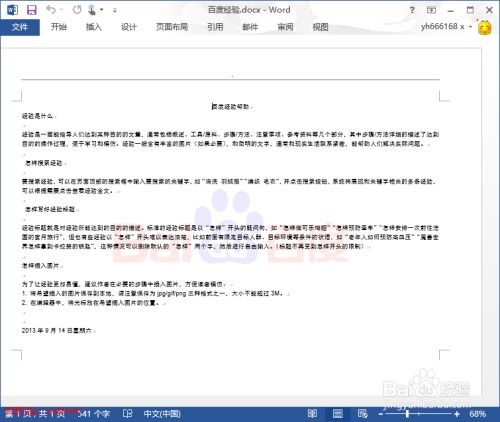Screen dimensions: 500x422
Task: Click the heading 经验是什么
Action: [x=37, y=116]
